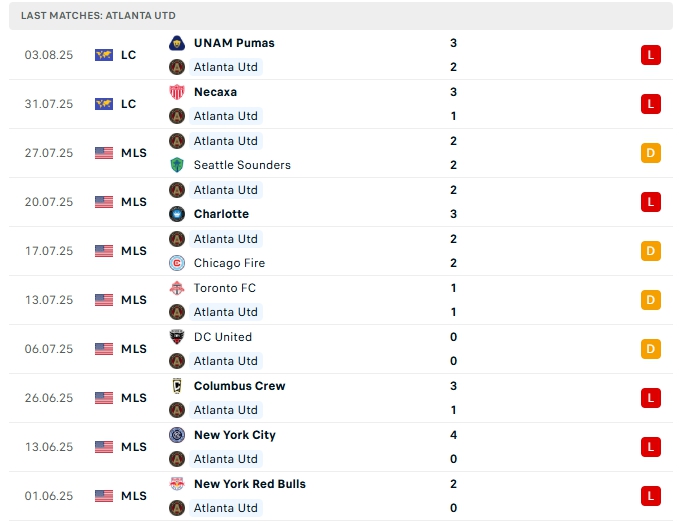
Task: Click the D result badge for 06.07.25
Action: [x=651, y=349]
